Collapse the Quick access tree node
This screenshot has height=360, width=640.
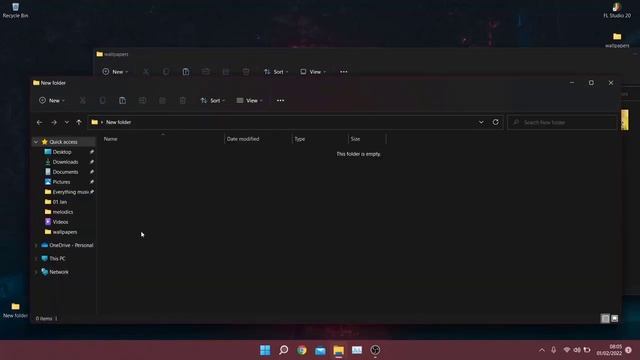coord(36,142)
